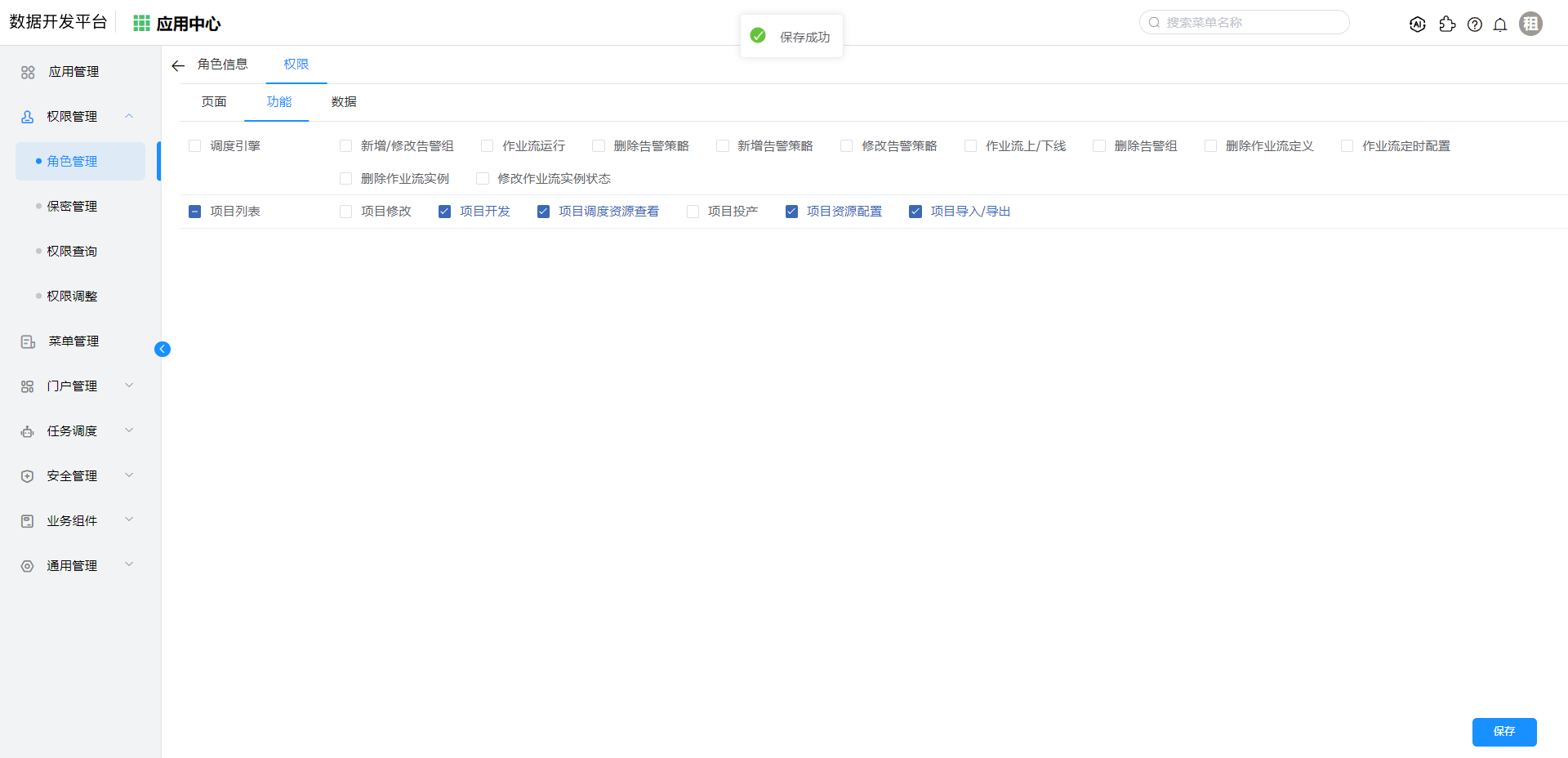This screenshot has height=758, width=1568.
Task: Click the back arrow beside 角色信息
Action: pyautogui.click(x=178, y=65)
